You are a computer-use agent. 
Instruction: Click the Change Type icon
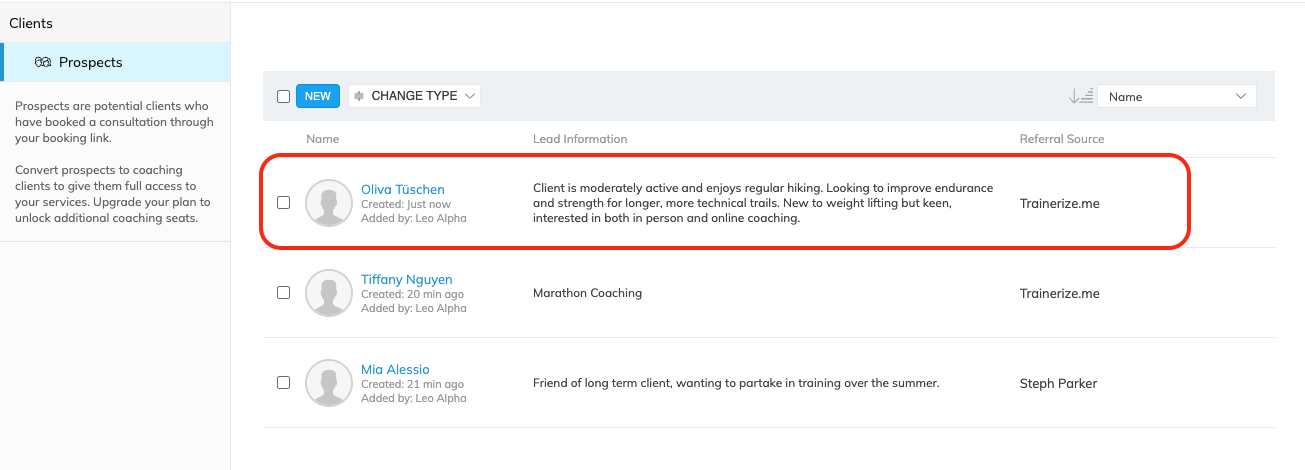tap(360, 96)
